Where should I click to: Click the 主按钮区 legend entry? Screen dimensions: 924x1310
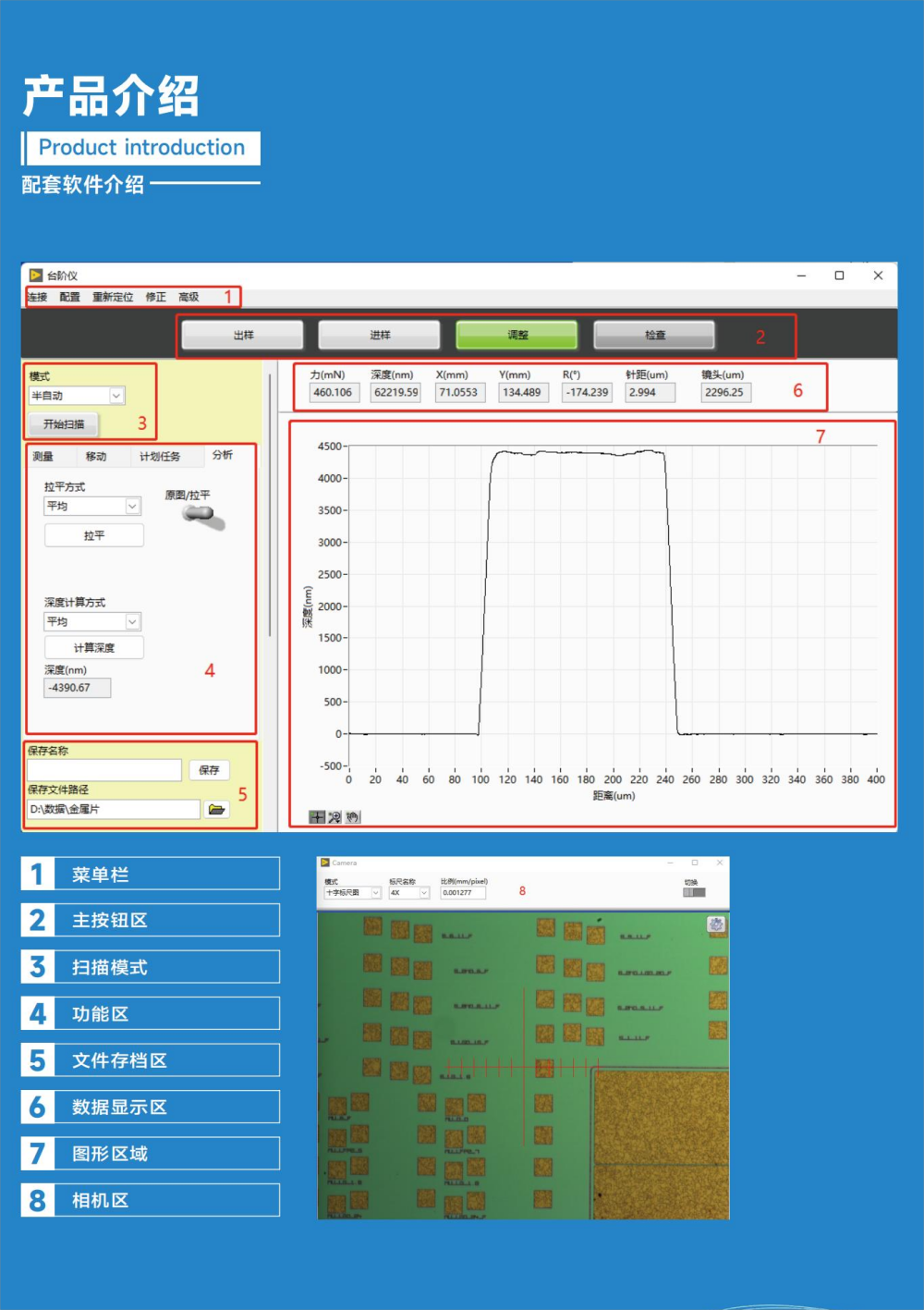151,920
